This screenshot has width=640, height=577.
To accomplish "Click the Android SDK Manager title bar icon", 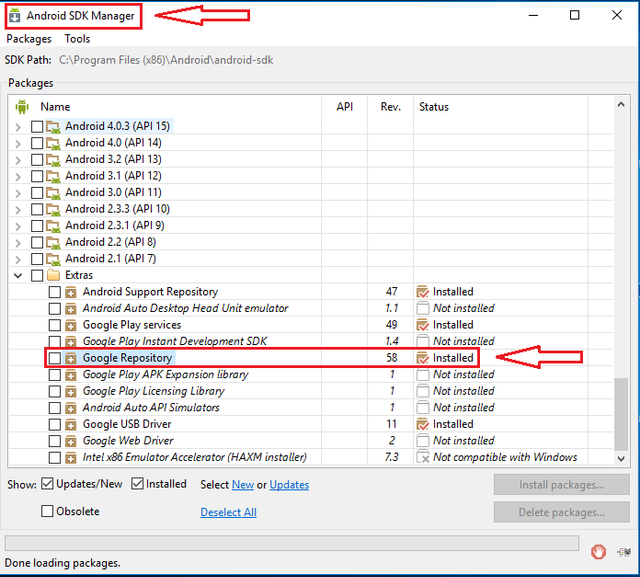I will click(15, 15).
